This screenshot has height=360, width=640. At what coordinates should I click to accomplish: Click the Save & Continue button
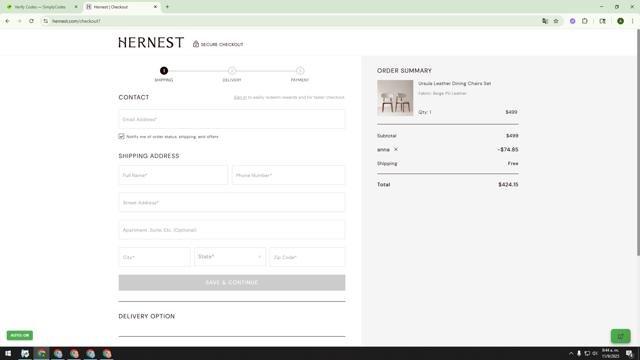(232, 282)
